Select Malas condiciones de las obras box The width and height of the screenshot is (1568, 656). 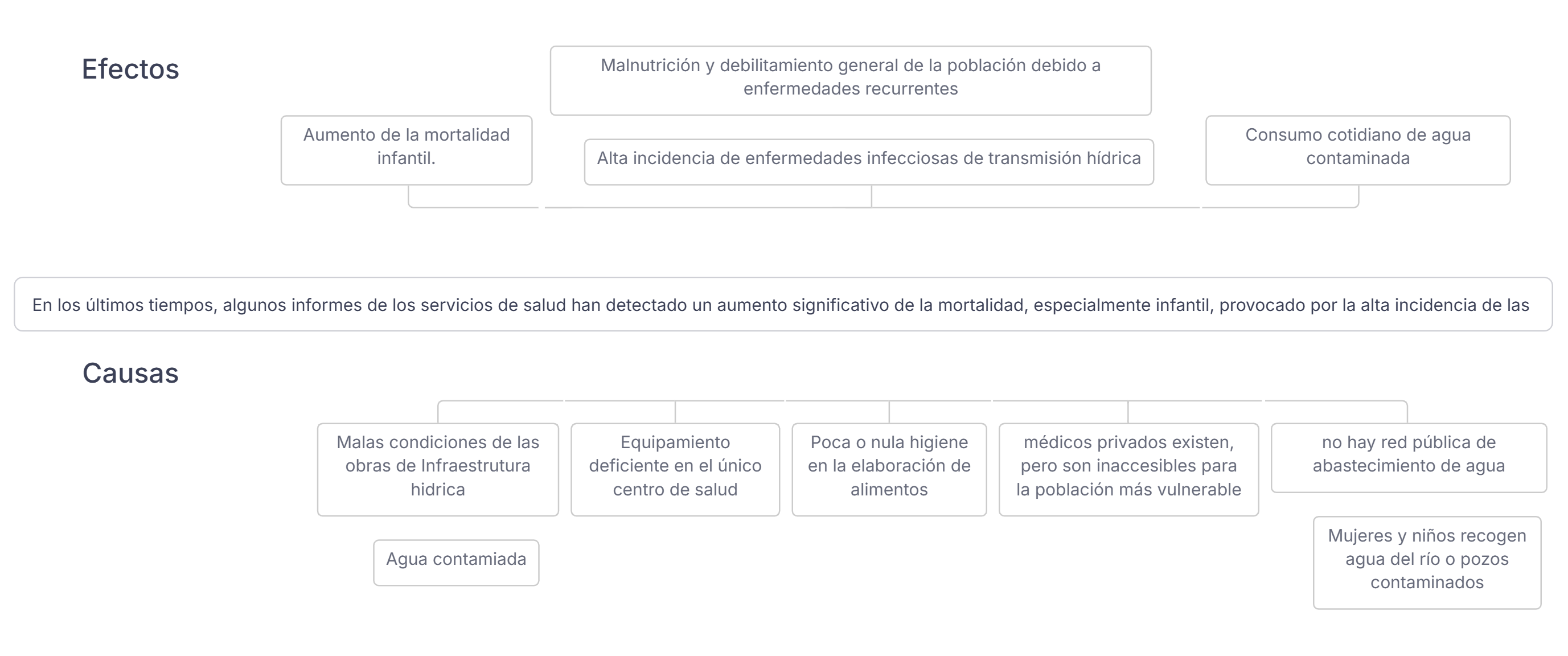coord(438,469)
